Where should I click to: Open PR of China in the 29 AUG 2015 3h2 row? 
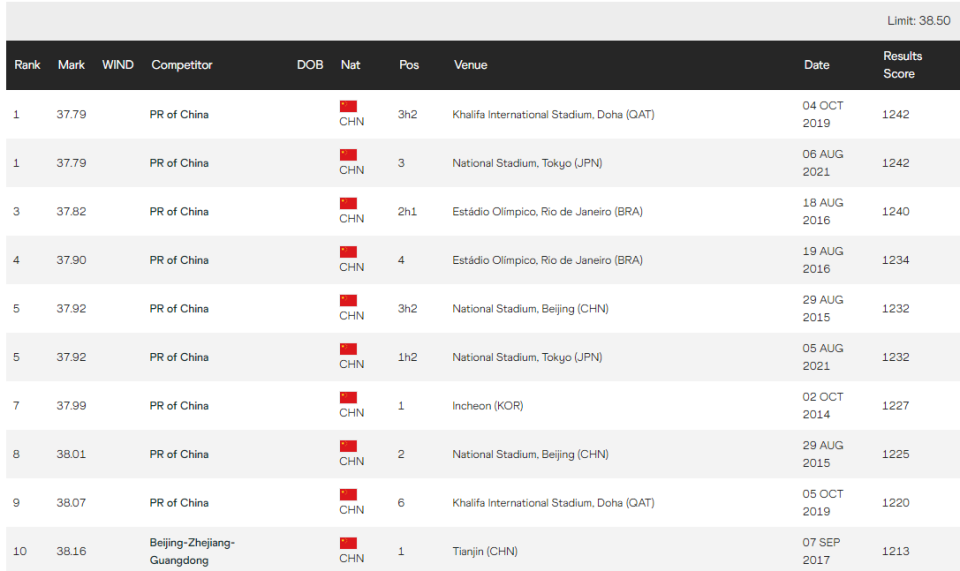coord(179,308)
